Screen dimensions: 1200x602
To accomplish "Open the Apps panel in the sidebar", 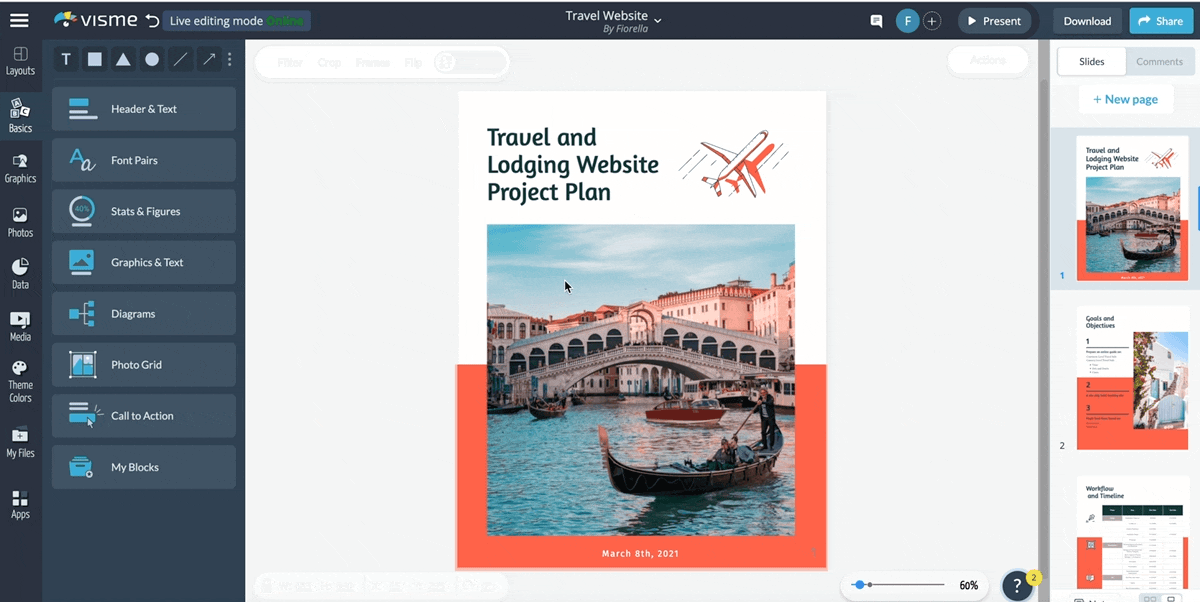I will click(x=20, y=505).
